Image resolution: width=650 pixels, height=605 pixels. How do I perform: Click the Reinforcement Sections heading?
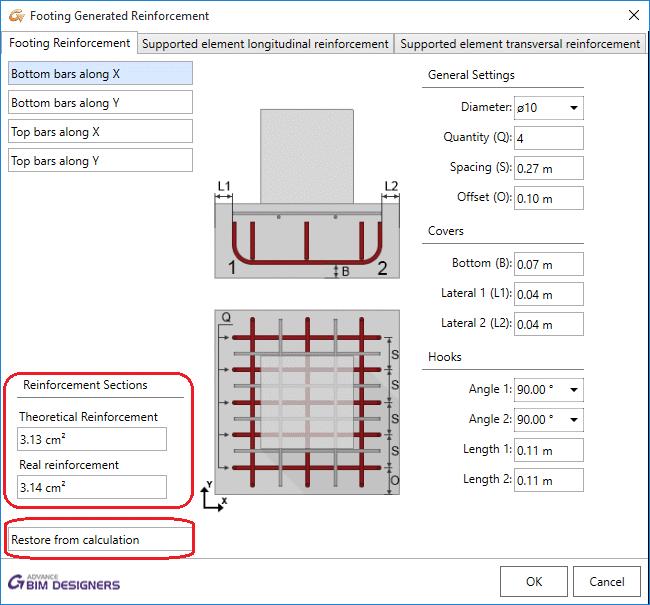point(85,385)
